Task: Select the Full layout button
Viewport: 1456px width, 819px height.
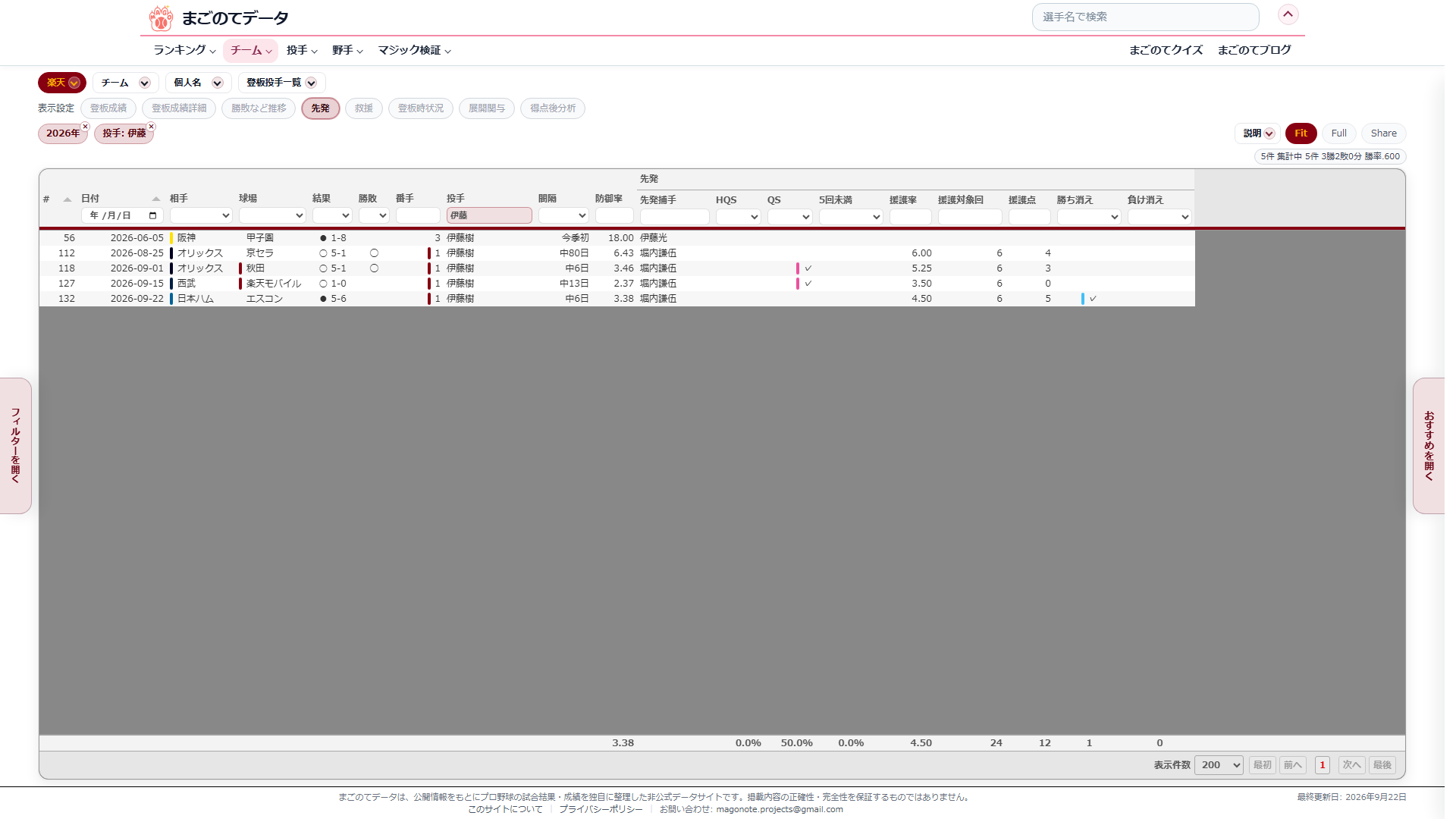Action: pos(1338,133)
